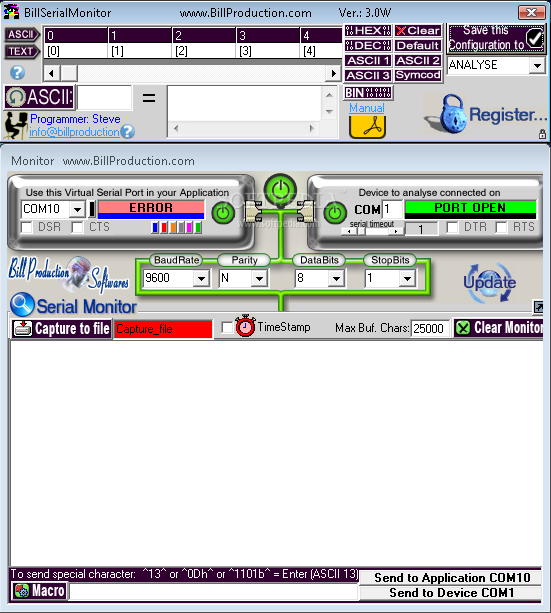Open the Parity dropdown
This screenshot has height=613, width=551.
pyautogui.click(x=259, y=279)
